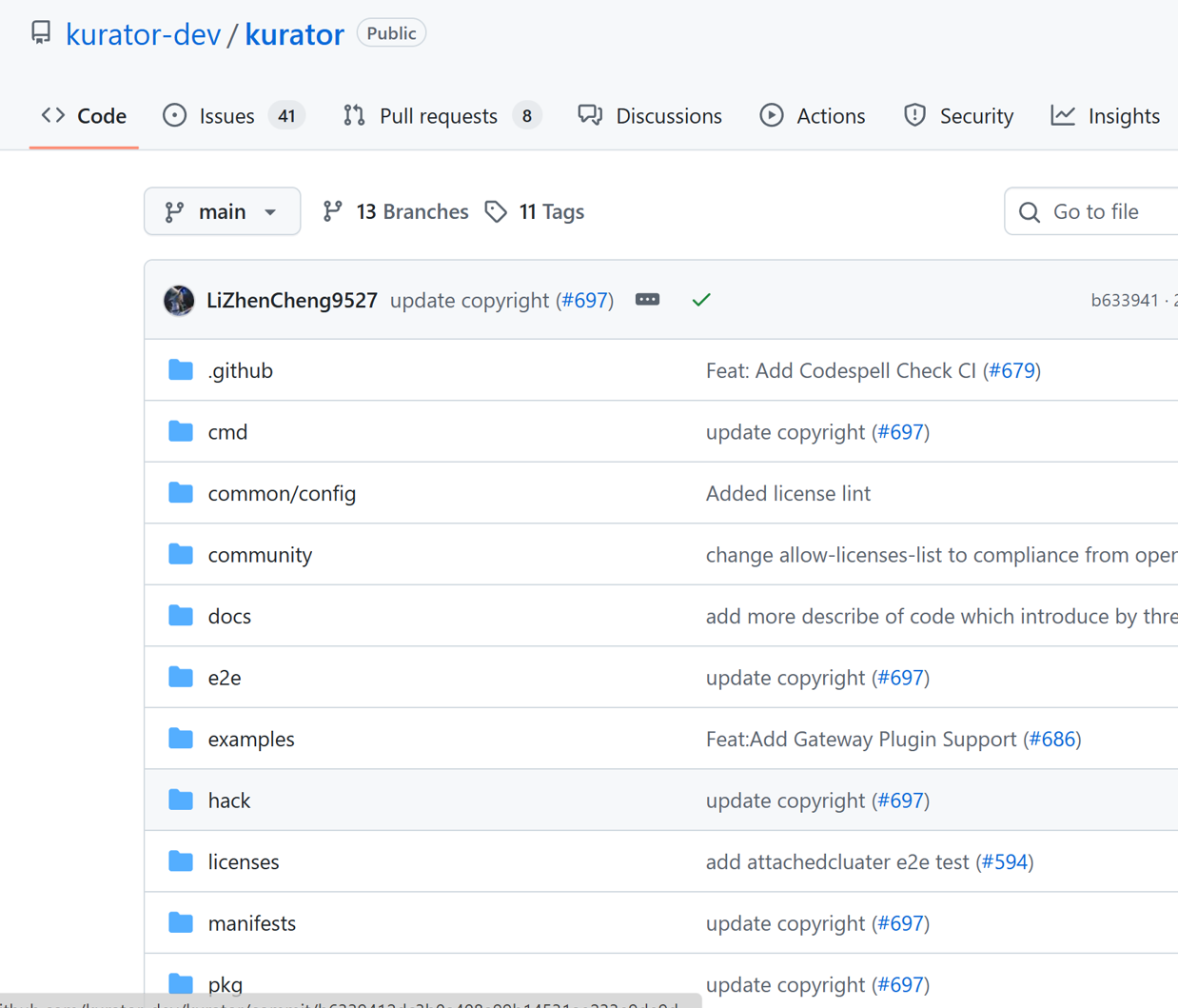Viewport: 1178px width, 1008px height.
Task: Open #697 link in manifests row
Action: pyautogui.click(x=901, y=923)
